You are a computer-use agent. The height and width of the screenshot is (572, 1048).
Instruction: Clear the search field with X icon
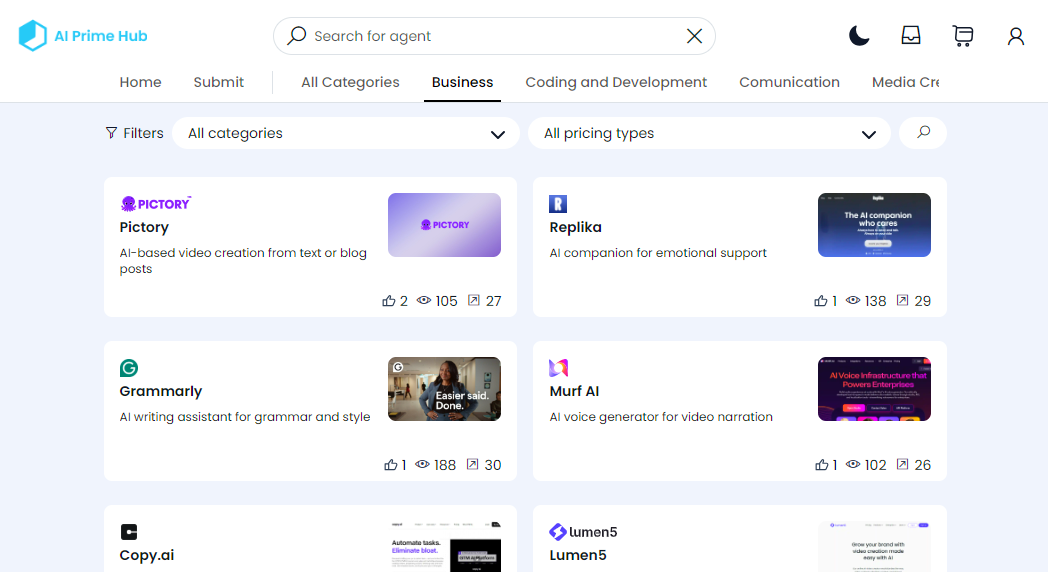click(694, 36)
